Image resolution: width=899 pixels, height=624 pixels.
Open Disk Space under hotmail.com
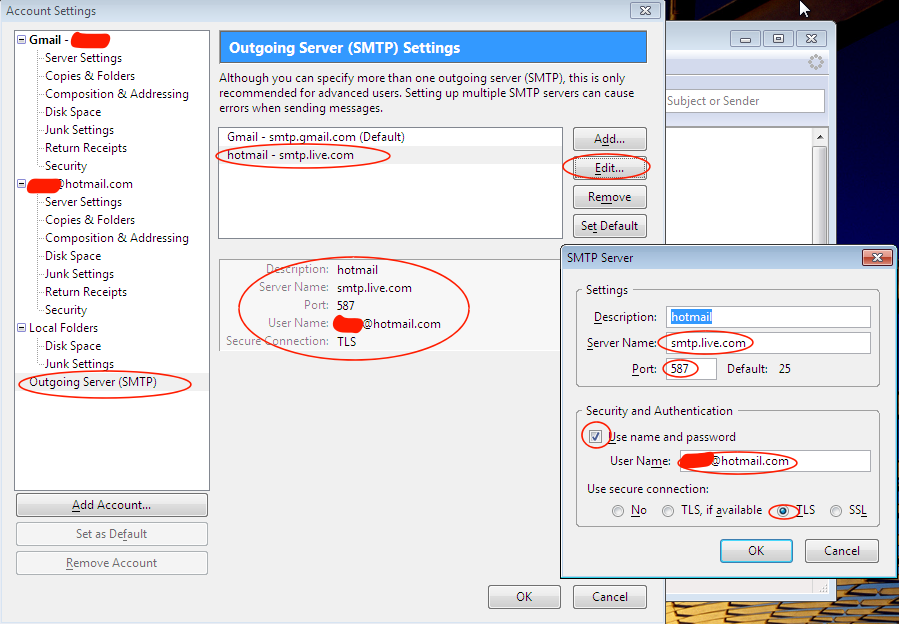[73, 256]
